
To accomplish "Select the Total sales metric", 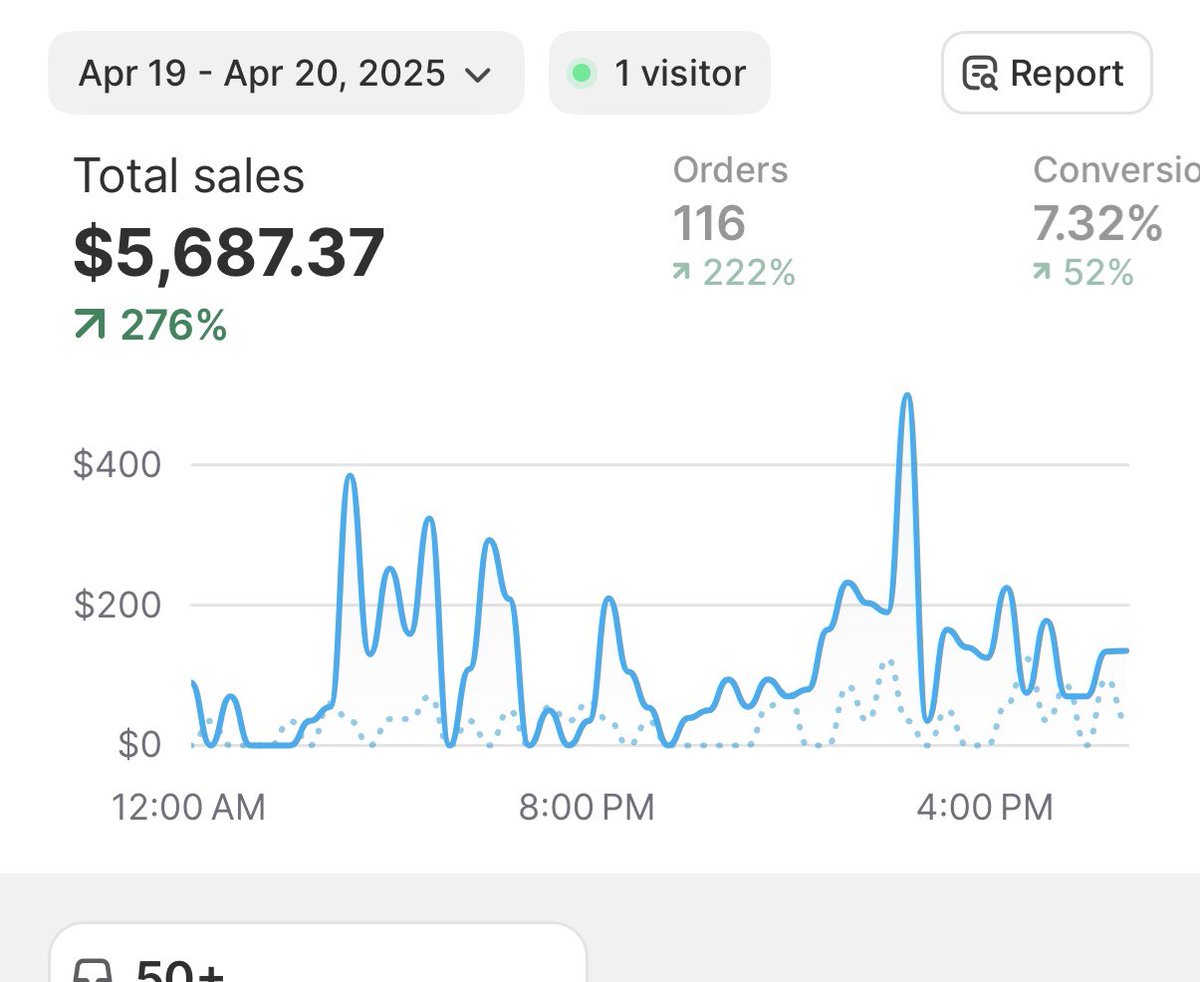I will click(x=189, y=177).
